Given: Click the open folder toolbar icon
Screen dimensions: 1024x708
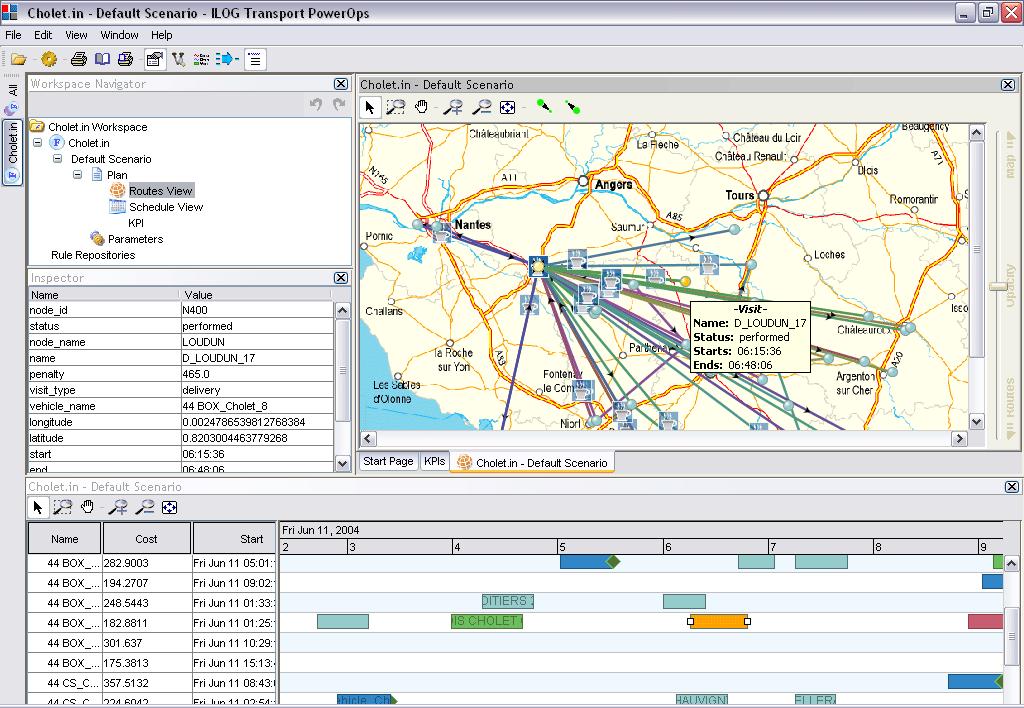Looking at the screenshot, I should pyautogui.click(x=18, y=59).
